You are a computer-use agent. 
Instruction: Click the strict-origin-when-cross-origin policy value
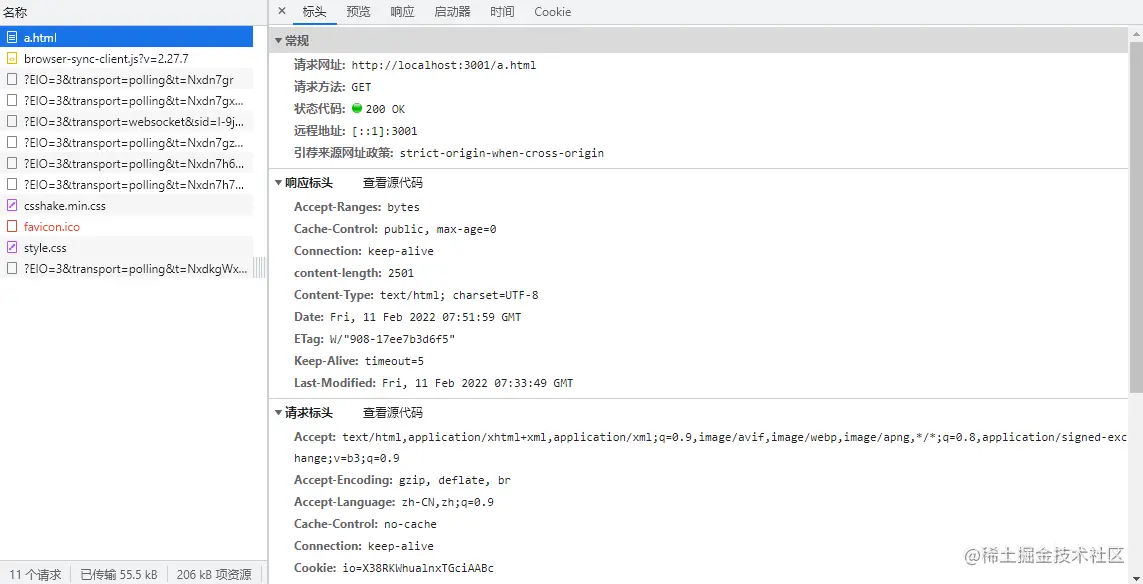tap(502, 153)
